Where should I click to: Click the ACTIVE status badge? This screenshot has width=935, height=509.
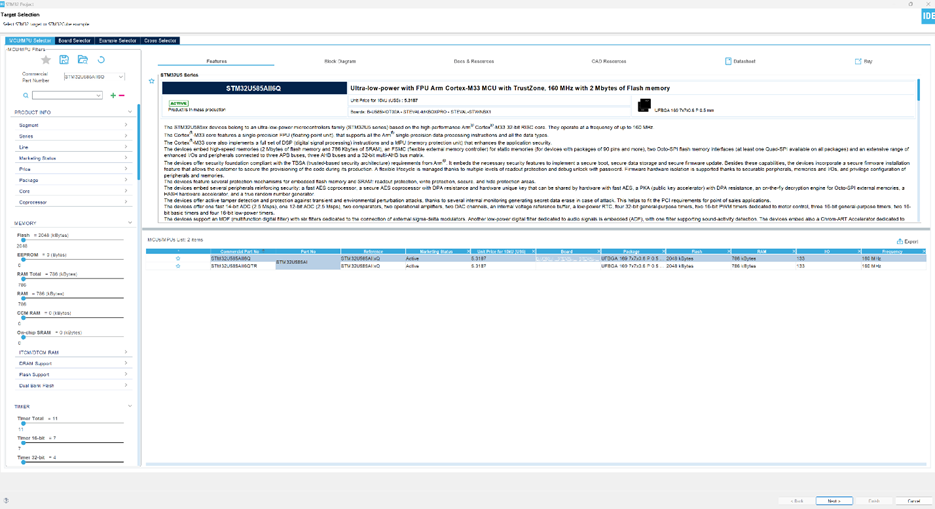click(x=178, y=103)
